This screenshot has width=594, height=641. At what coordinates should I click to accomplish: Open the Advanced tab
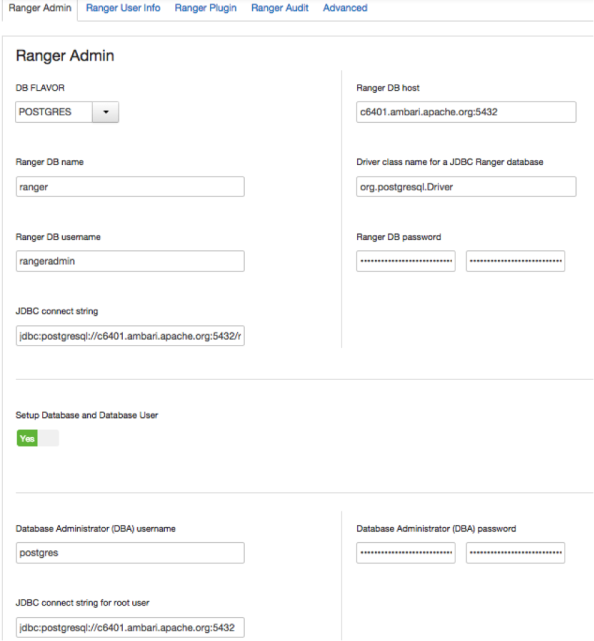(x=345, y=8)
